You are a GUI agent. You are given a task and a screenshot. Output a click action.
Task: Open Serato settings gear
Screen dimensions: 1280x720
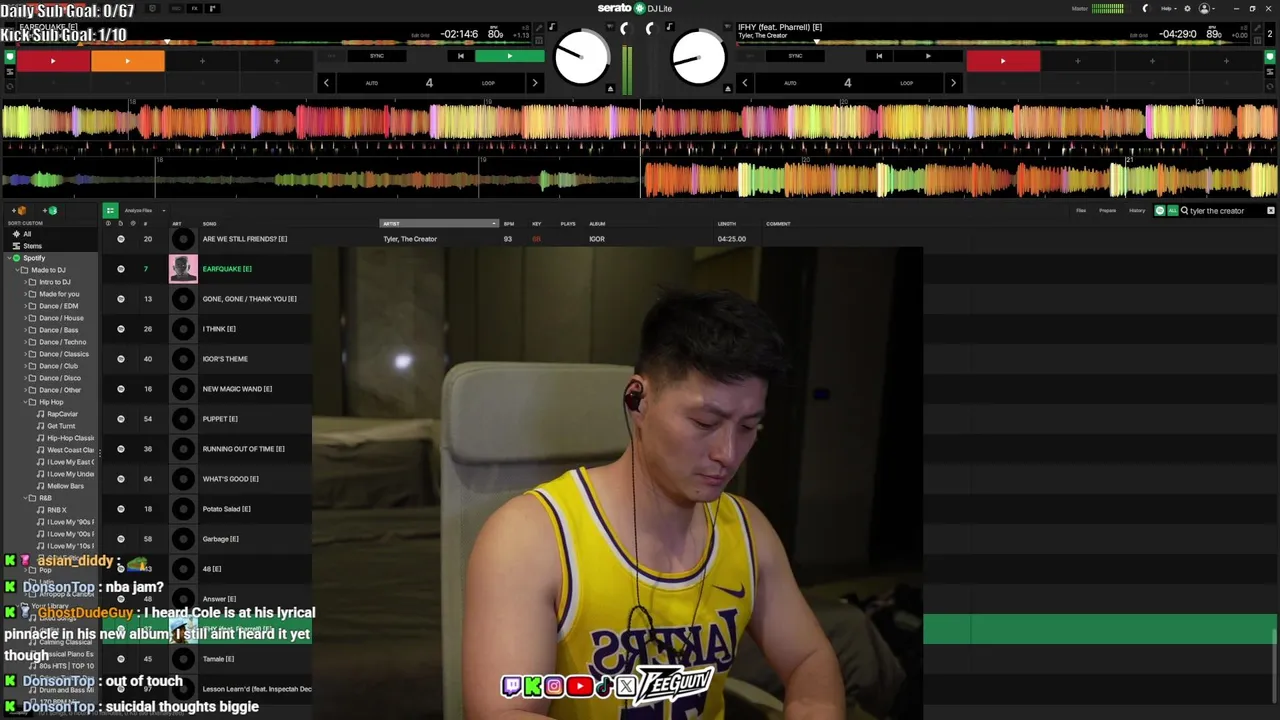point(1187,9)
